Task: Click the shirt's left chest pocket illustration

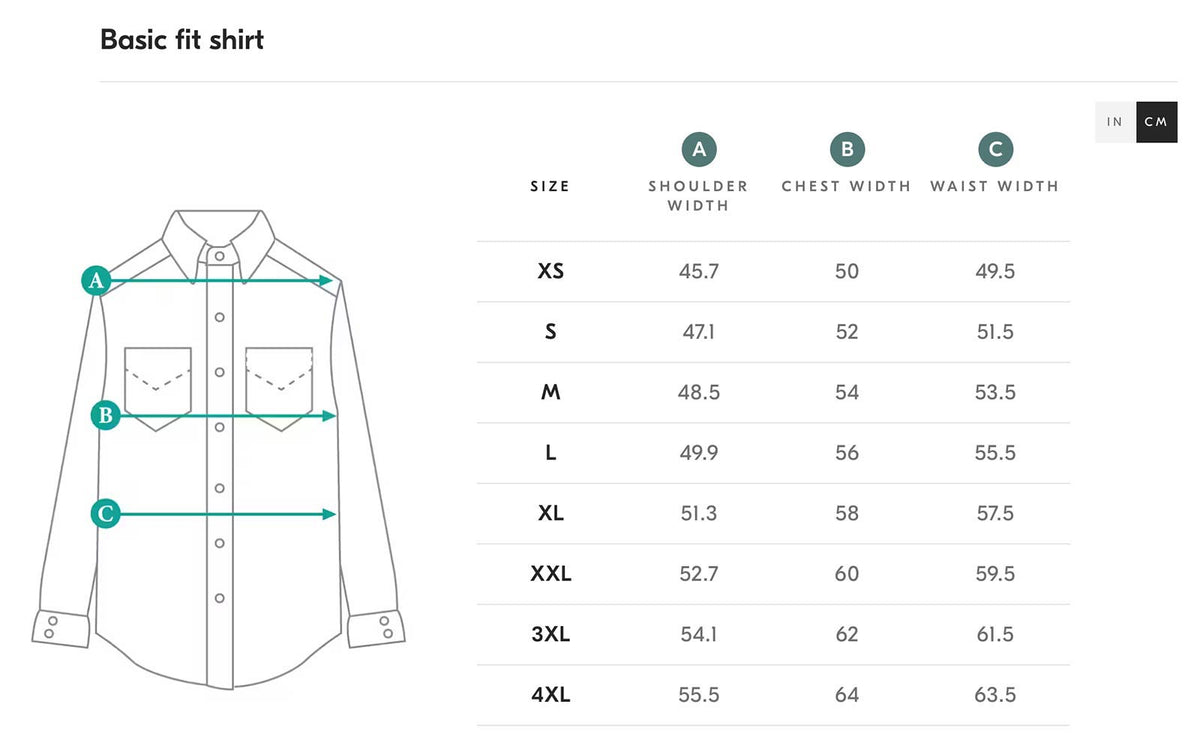Action: pos(158,387)
